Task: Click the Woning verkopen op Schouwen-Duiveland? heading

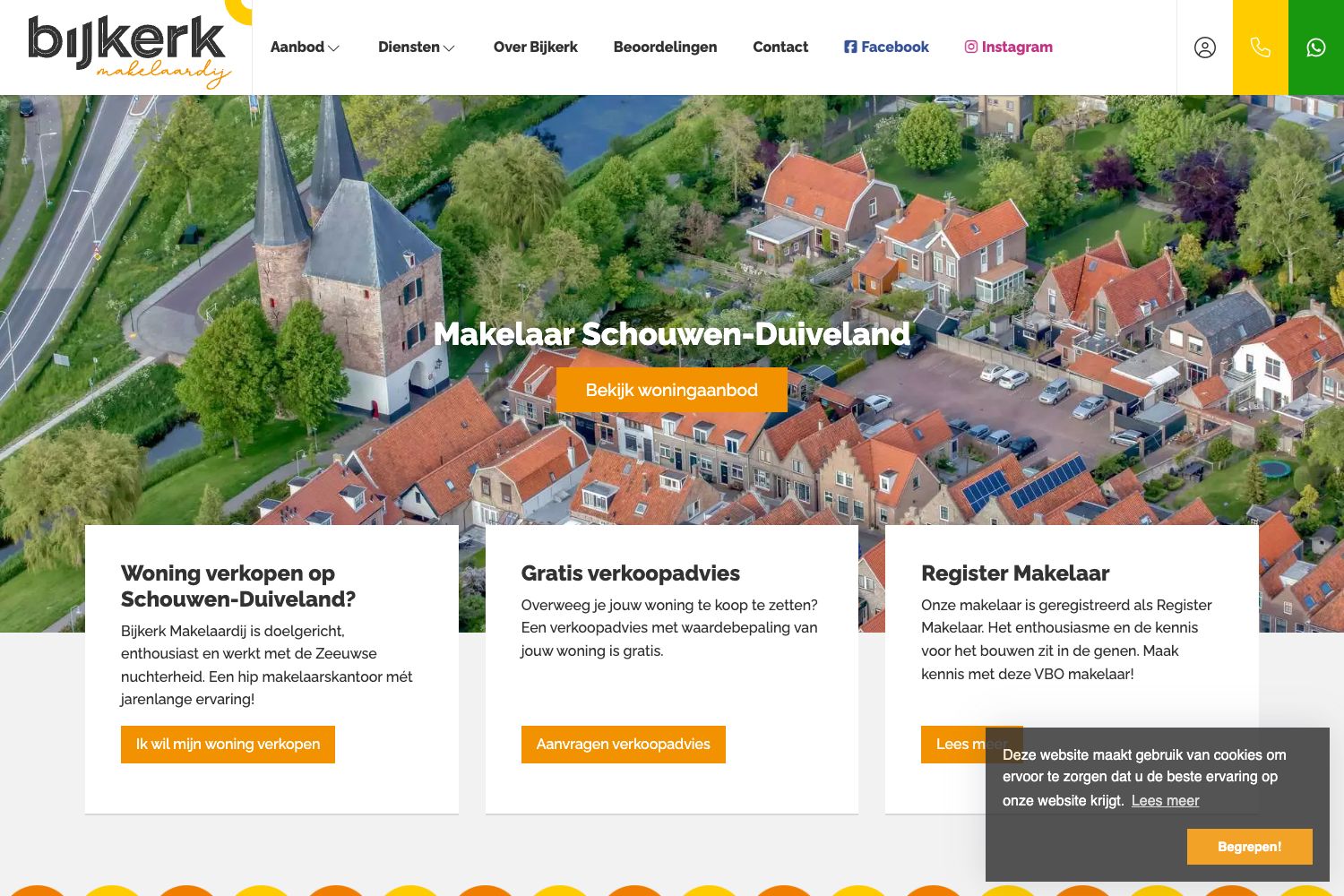Action: click(238, 586)
